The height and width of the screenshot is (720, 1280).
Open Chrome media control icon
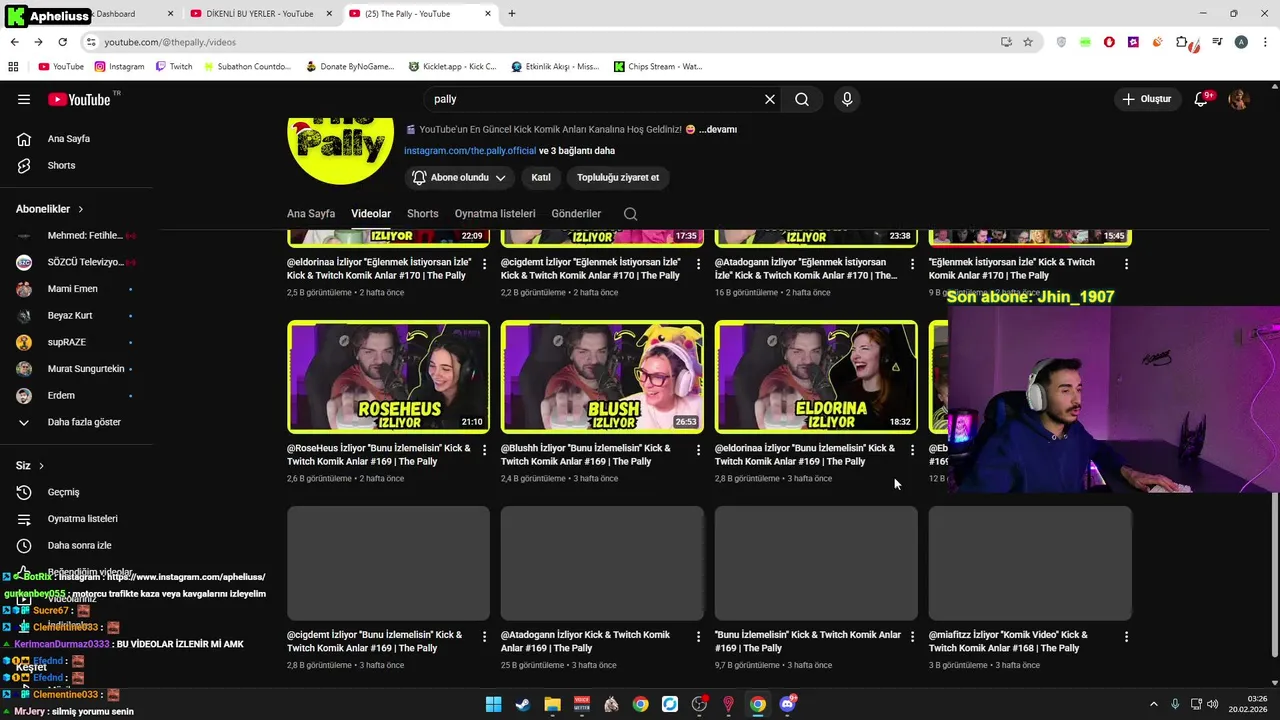point(1217,42)
